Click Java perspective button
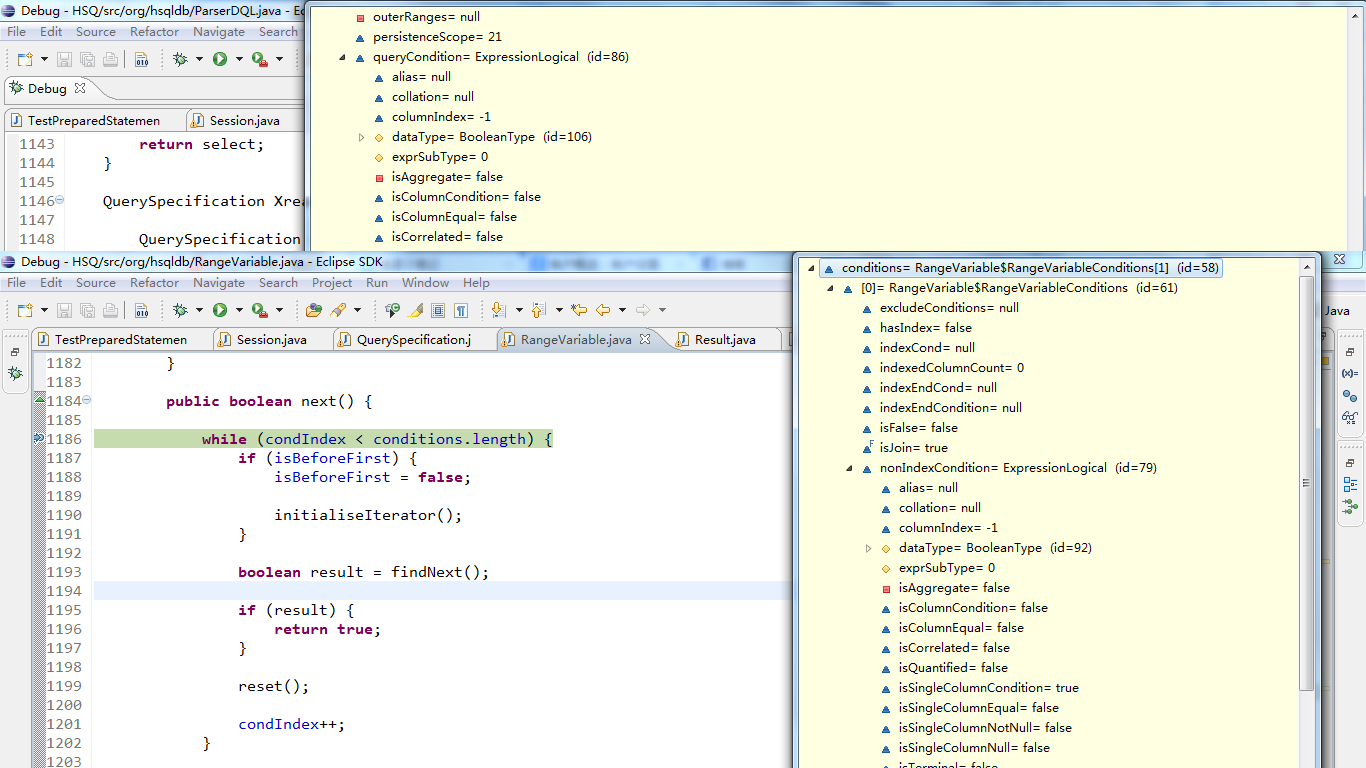1366x768 pixels. point(1338,310)
